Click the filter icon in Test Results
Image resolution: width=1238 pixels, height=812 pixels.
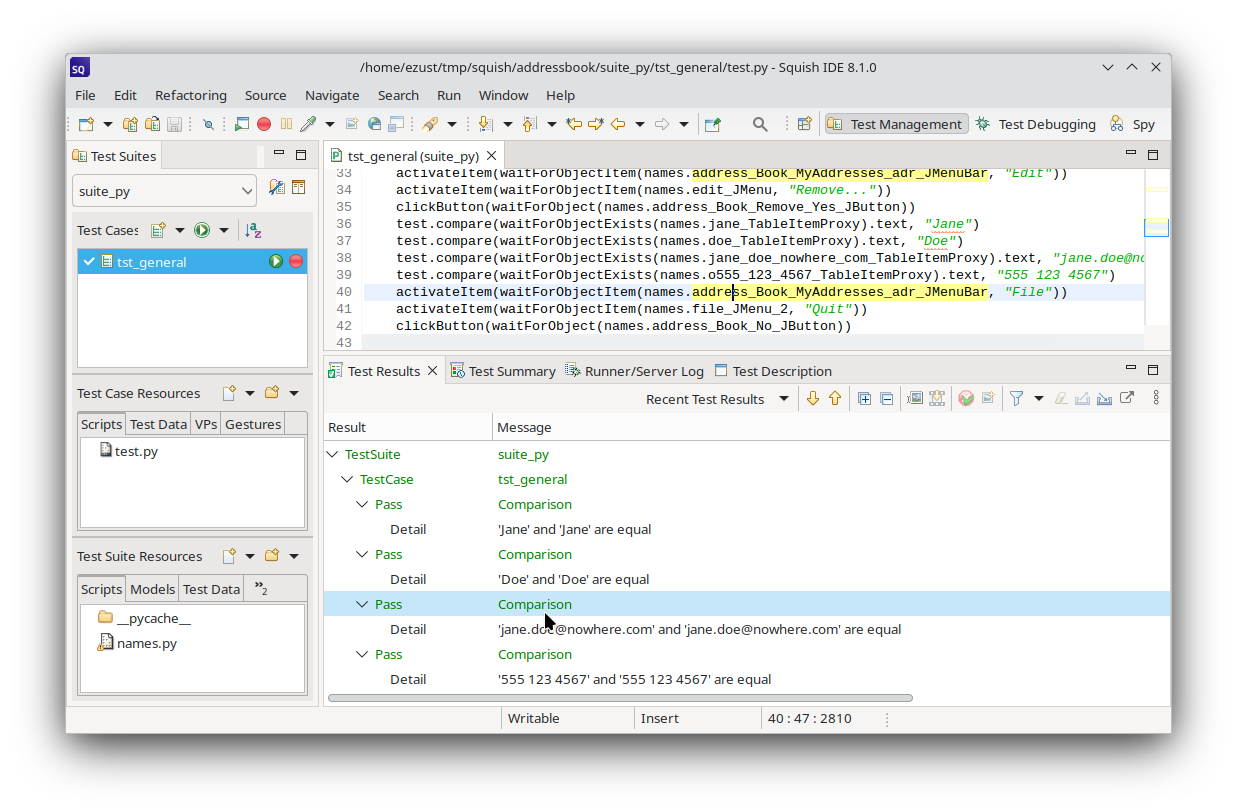[x=1016, y=398]
